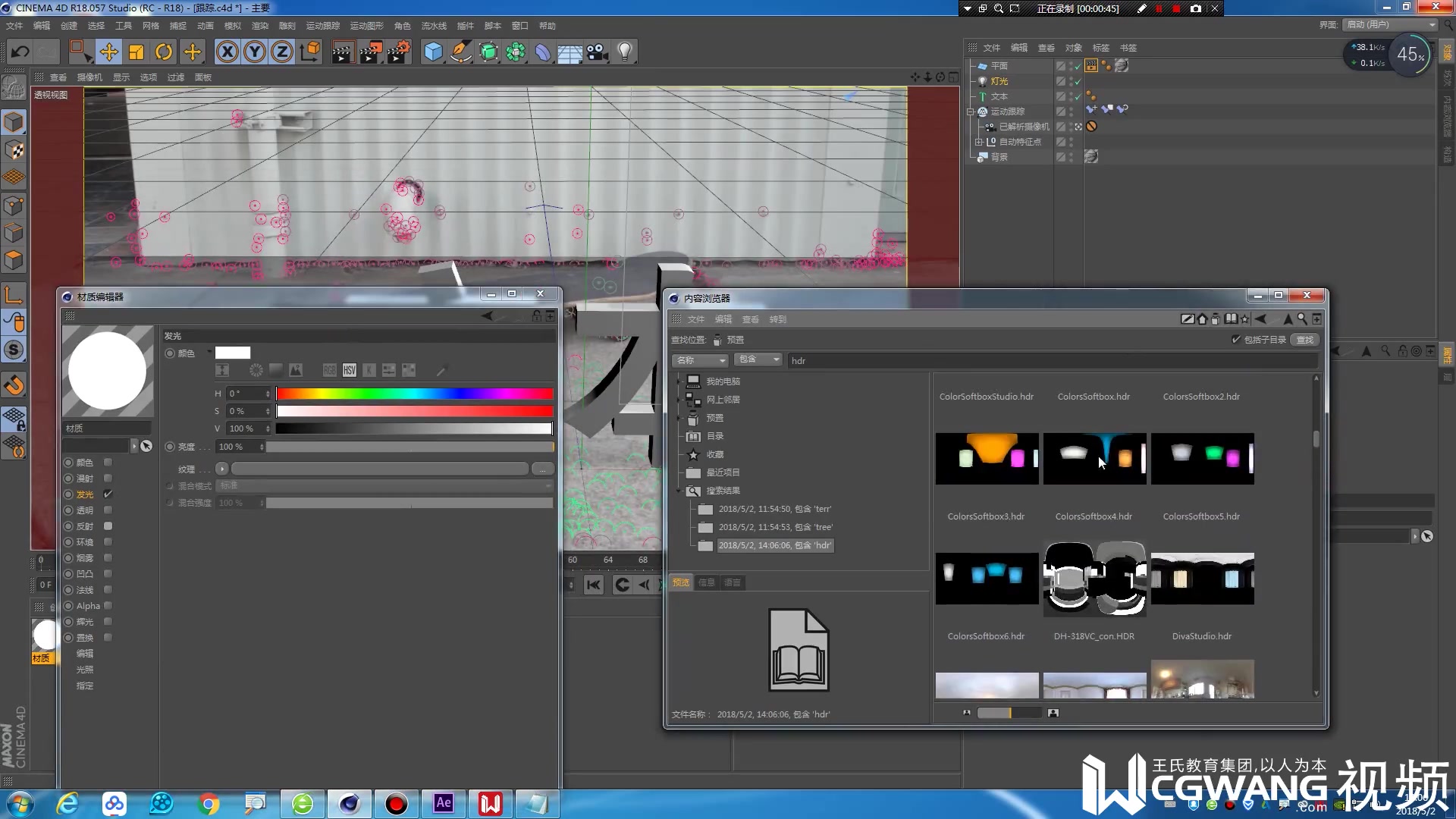Click the undo arrow icon

20,52
